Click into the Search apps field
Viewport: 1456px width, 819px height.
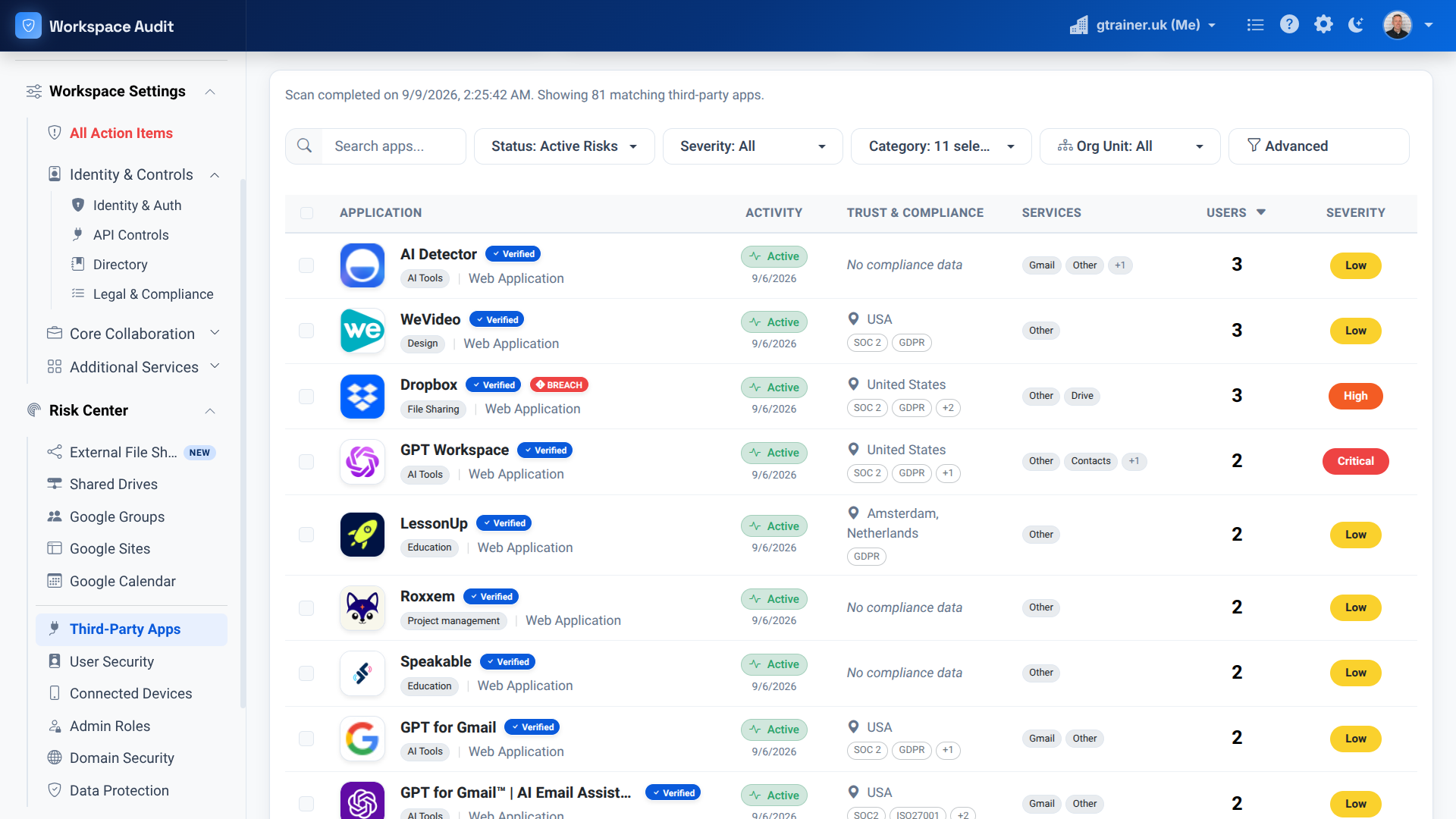click(394, 146)
